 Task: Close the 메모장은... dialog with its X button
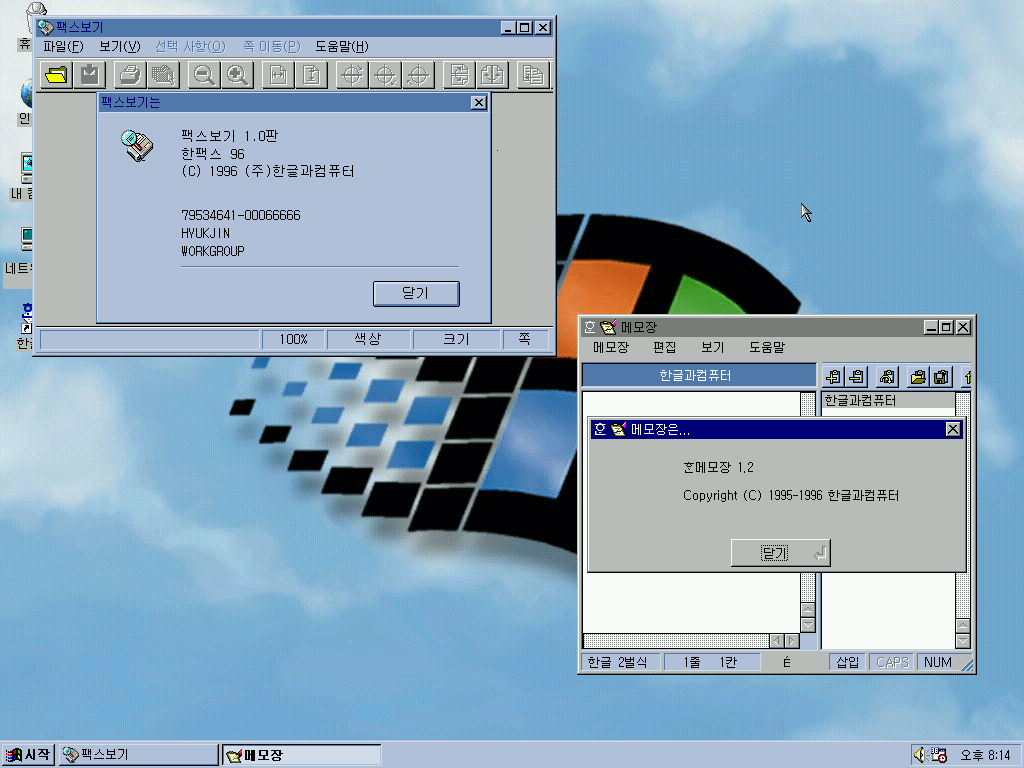[953, 429]
